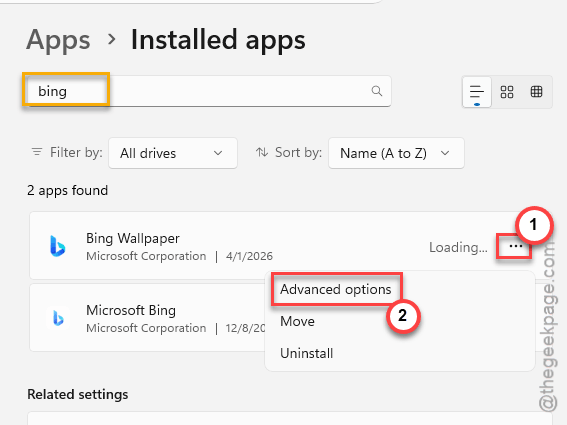Click the Filter by label
The image size is (567, 425).
(x=76, y=152)
